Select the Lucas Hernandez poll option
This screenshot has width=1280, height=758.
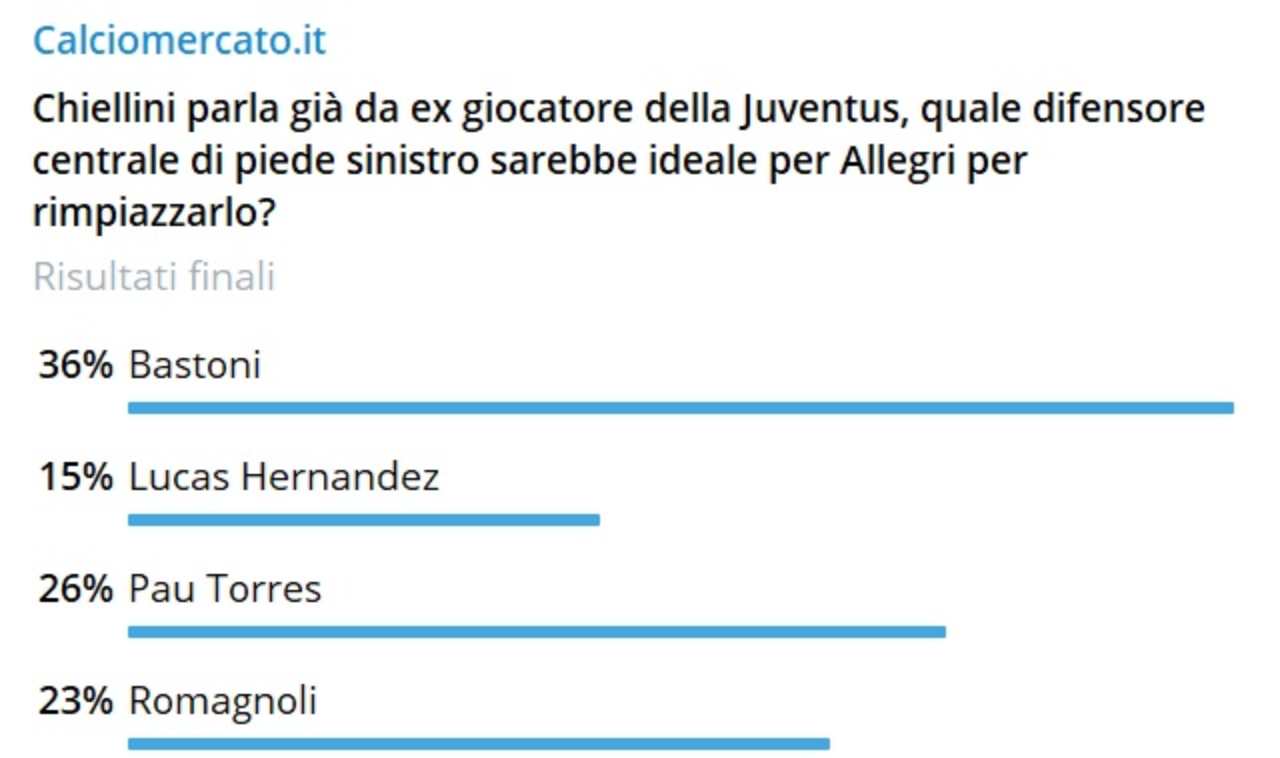(x=284, y=477)
